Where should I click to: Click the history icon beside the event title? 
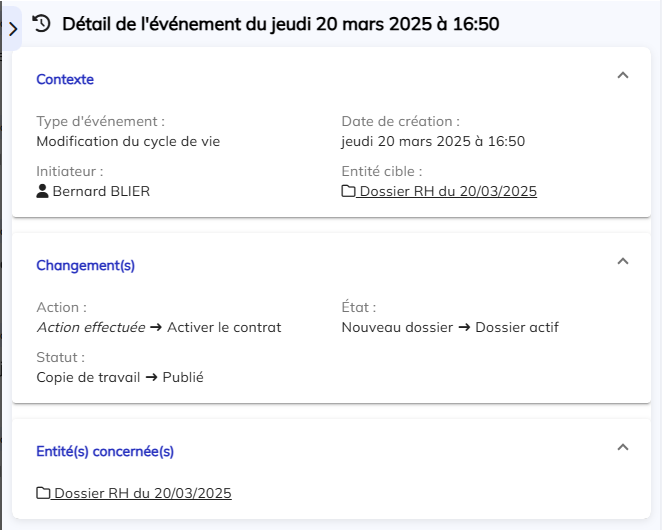click(x=41, y=23)
